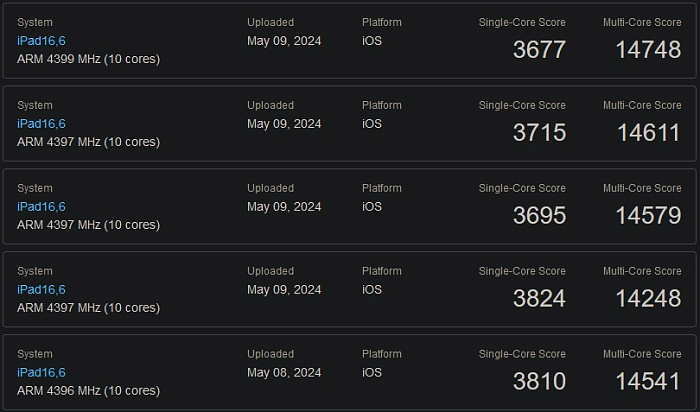
Task: Open iPad16,6 link in the 3677 single-core row
Action: pos(41,41)
